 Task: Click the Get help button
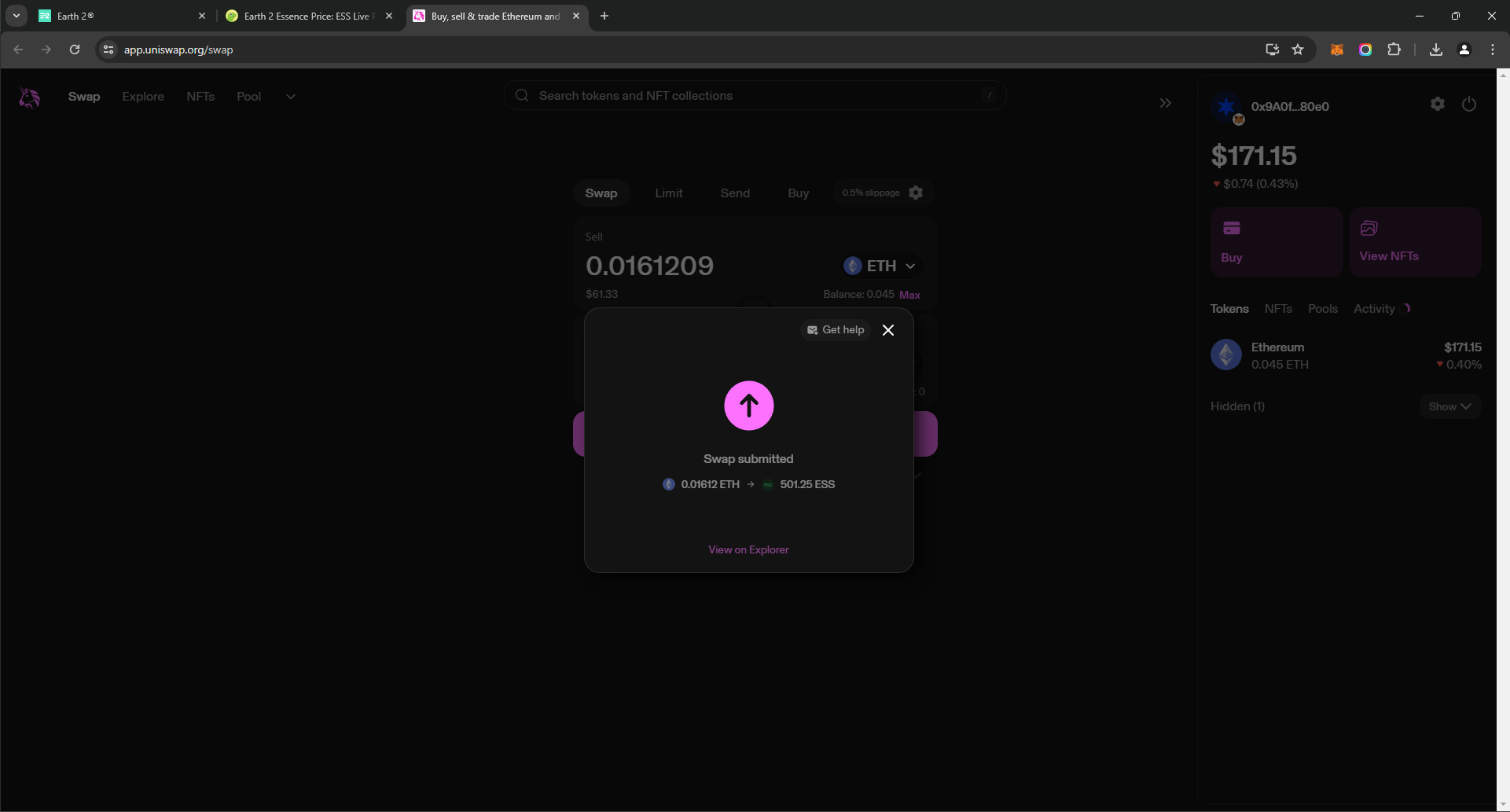click(836, 330)
